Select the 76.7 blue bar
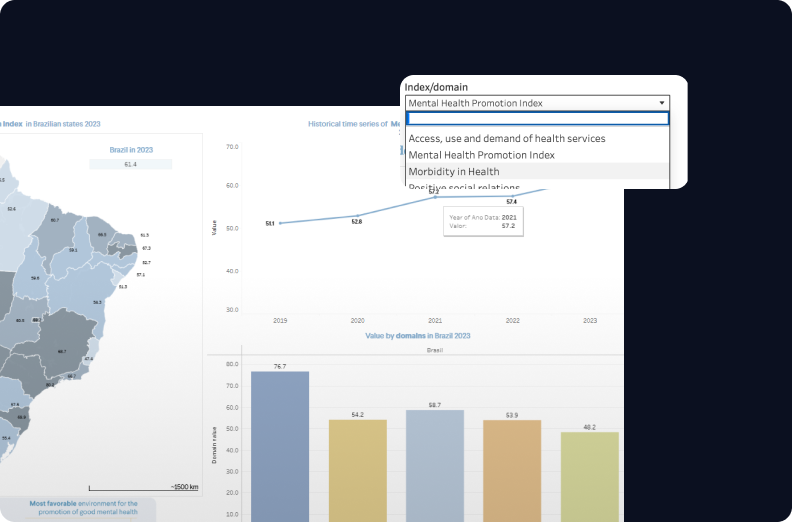Screen dimensions: 792x522 [x=280, y=445]
